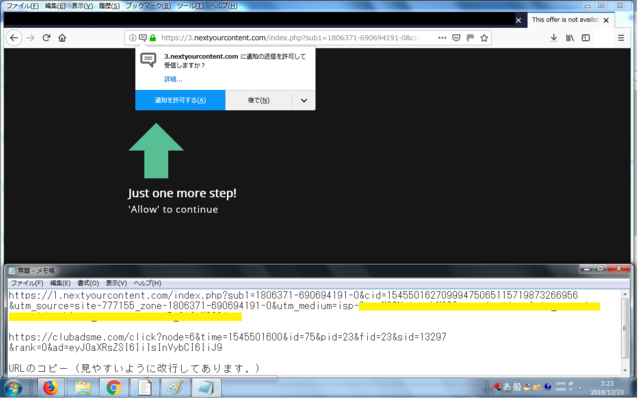Click the clubadsme.com URL text in Notepad
Viewport: 640px width, 398px height.
click(x=227, y=342)
